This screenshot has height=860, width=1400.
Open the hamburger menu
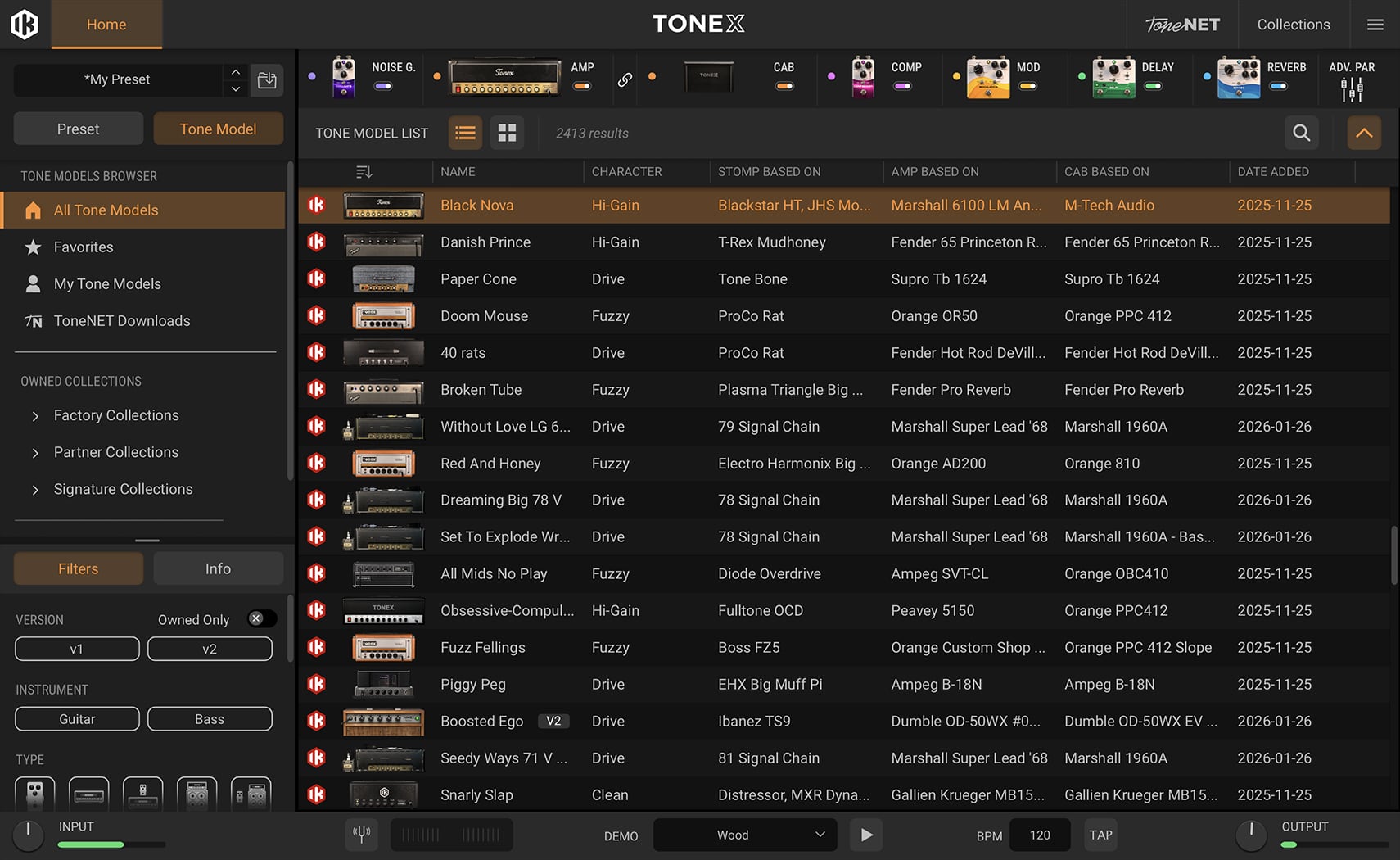tap(1375, 25)
